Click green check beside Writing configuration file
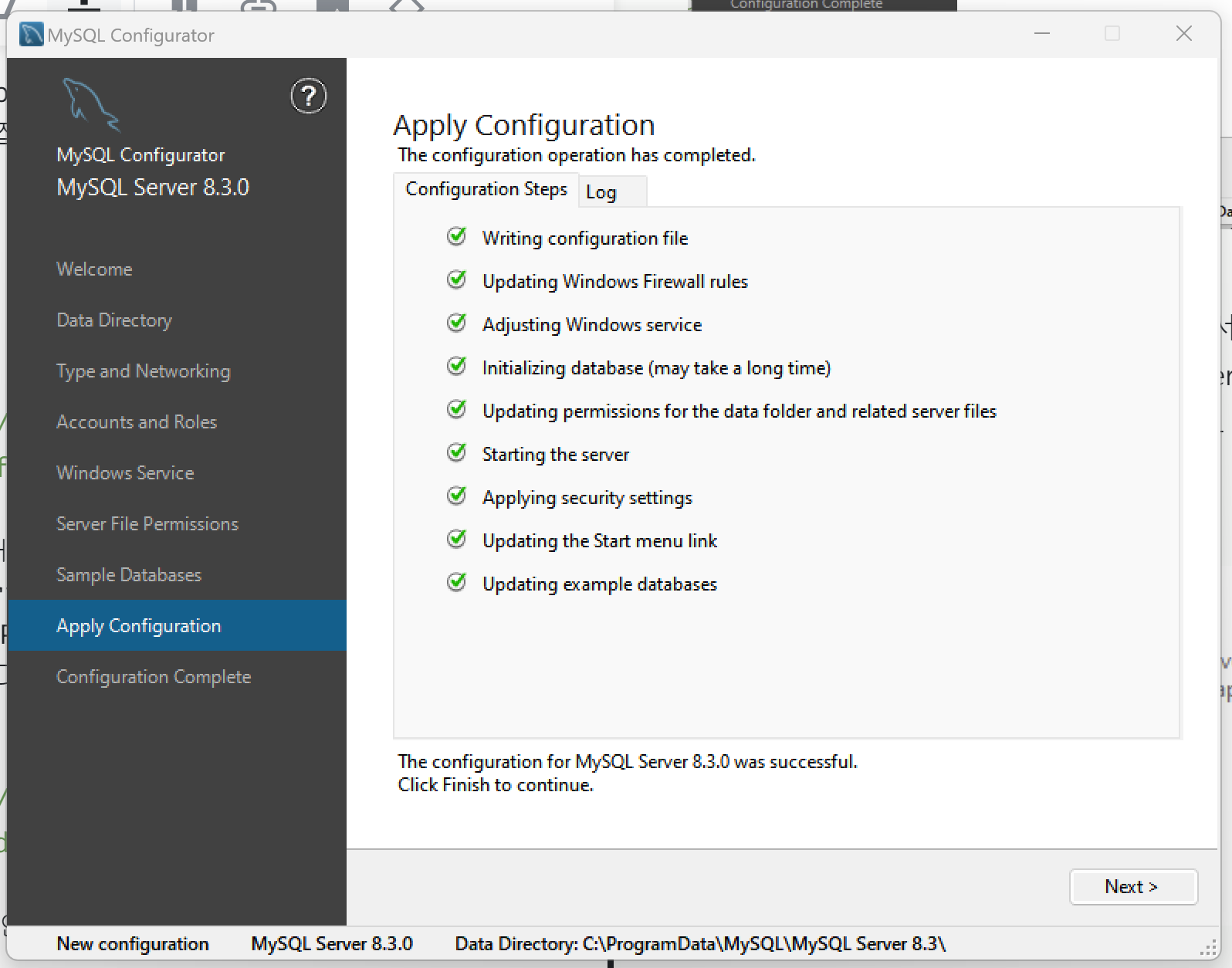This screenshot has width=1232, height=968. pyautogui.click(x=456, y=236)
